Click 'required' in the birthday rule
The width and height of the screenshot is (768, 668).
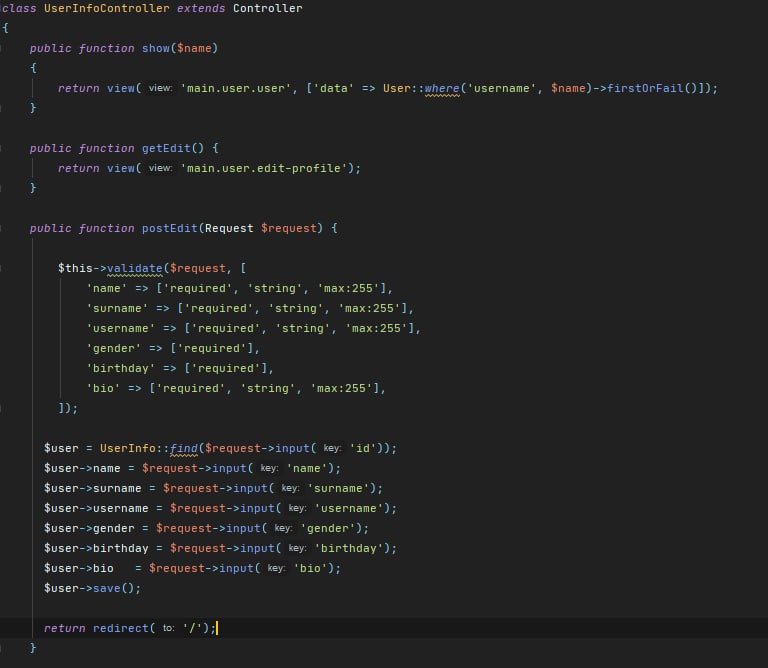click(x=226, y=369)
